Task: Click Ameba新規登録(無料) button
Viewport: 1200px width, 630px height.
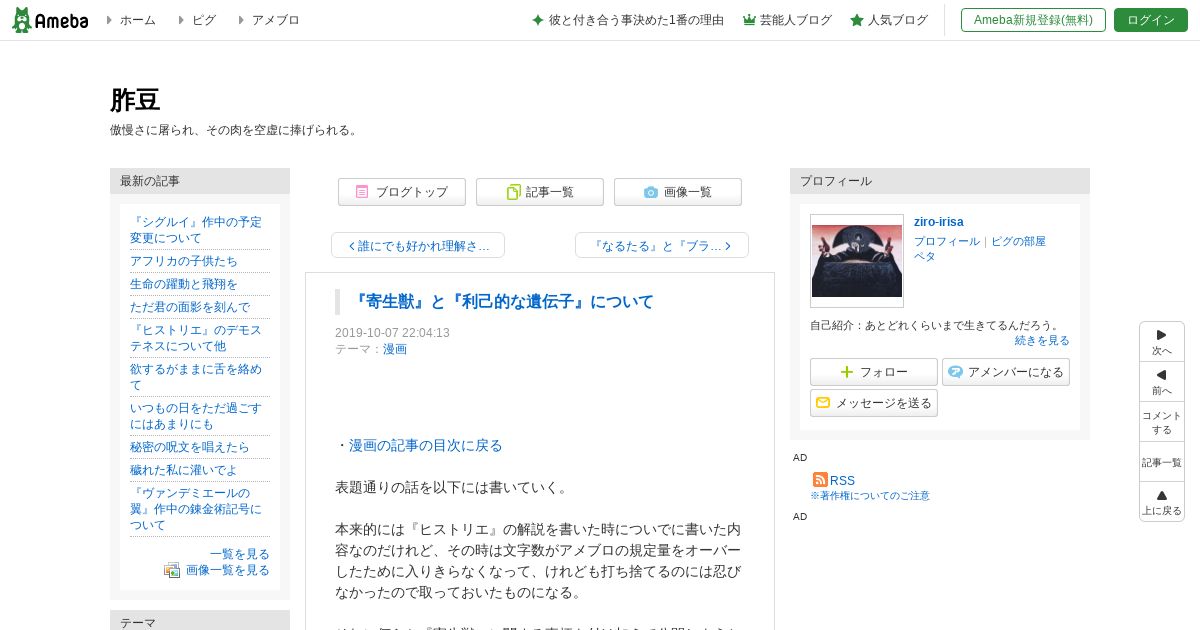Action: click(1033, 20)
